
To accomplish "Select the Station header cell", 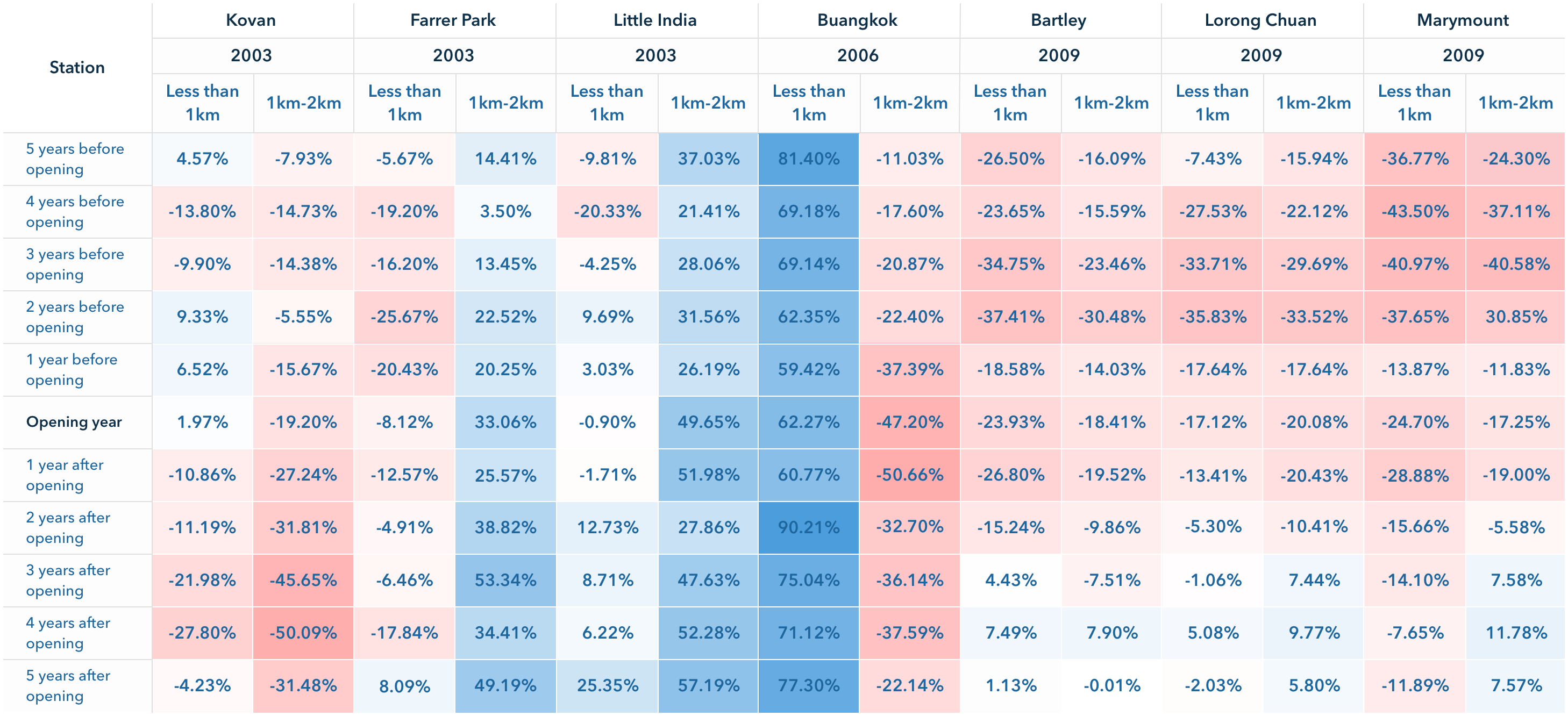I will tap(77, 67).
